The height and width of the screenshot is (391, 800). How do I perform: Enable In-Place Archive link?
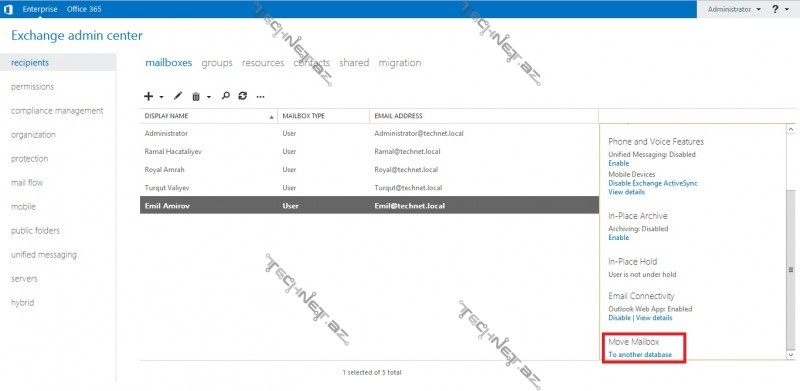pos(618,237)
